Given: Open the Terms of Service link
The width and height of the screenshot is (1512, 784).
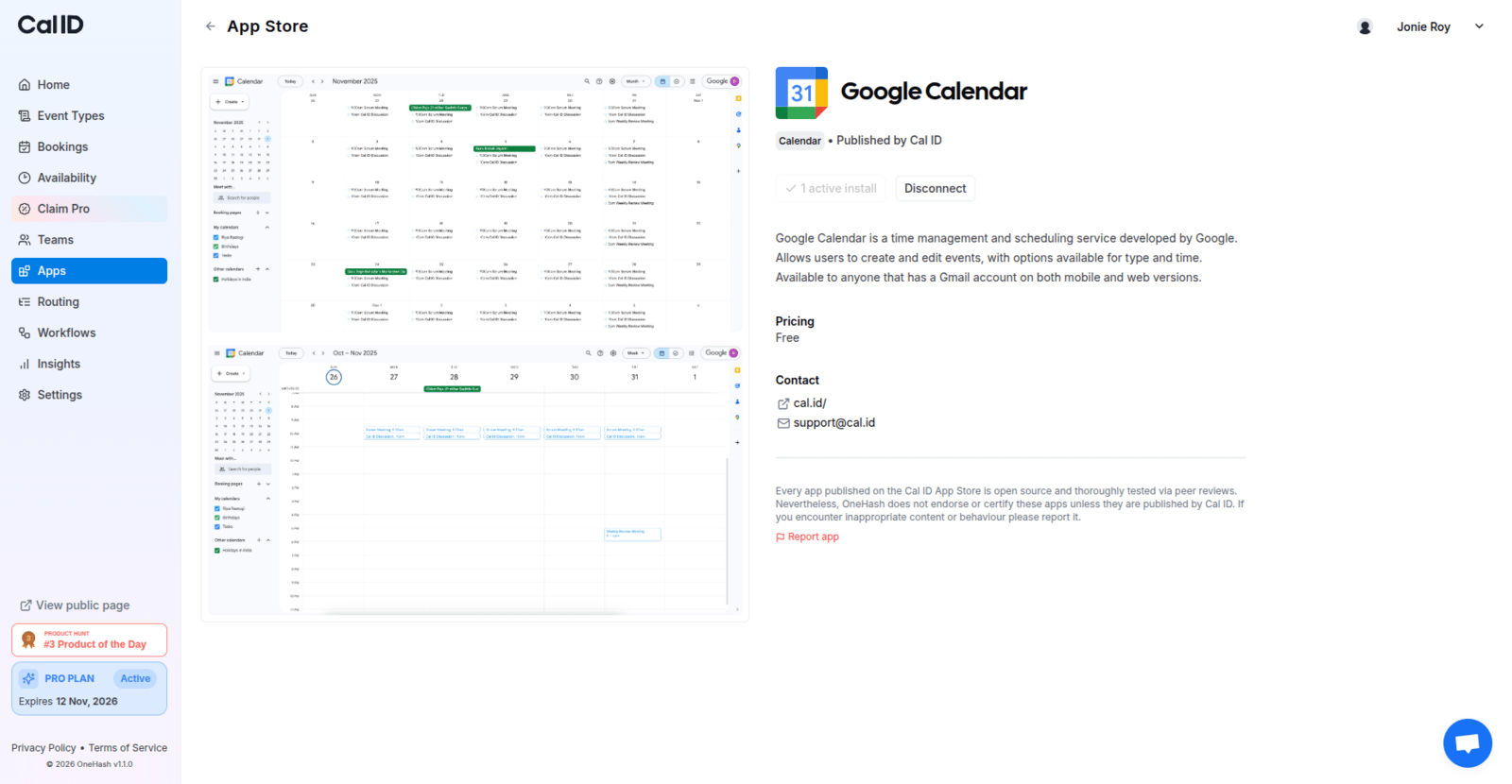Looking at the screenshot, I should coord(128,748).
